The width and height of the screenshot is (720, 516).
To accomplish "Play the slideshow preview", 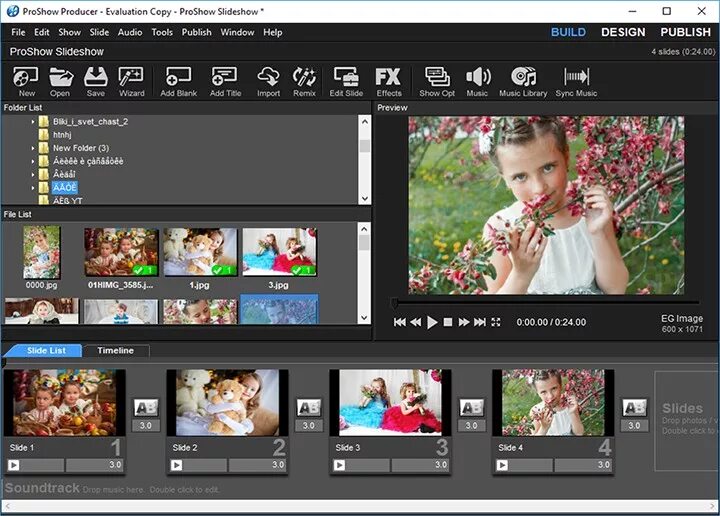I will pyautogui.click(x=432, y=322).
